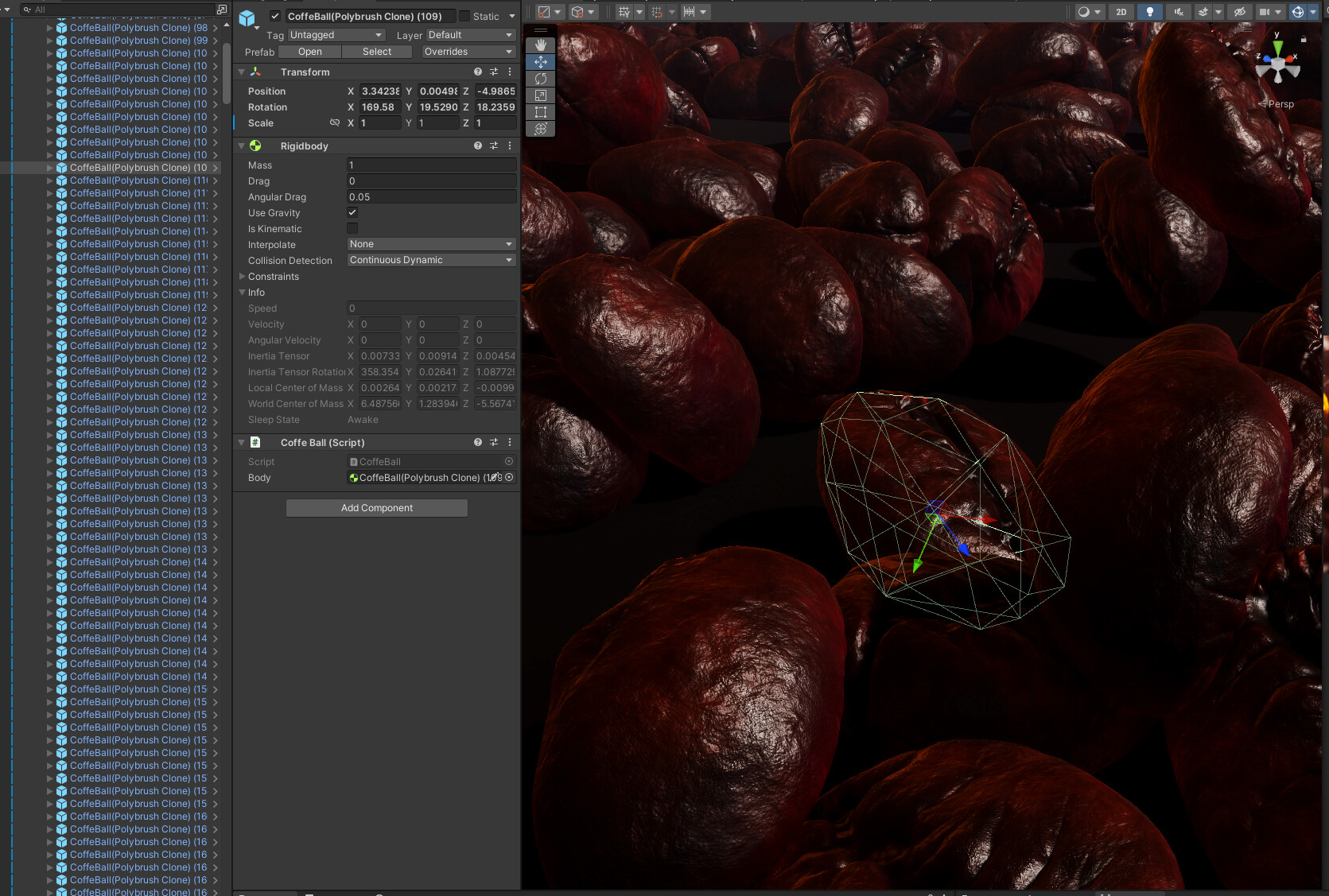Image resolution: width=1329 pixels, height=896 pixels.
Task: Enable the Is Kinematic checkbox
Action: pyautogui.click(x=352, y=229)
